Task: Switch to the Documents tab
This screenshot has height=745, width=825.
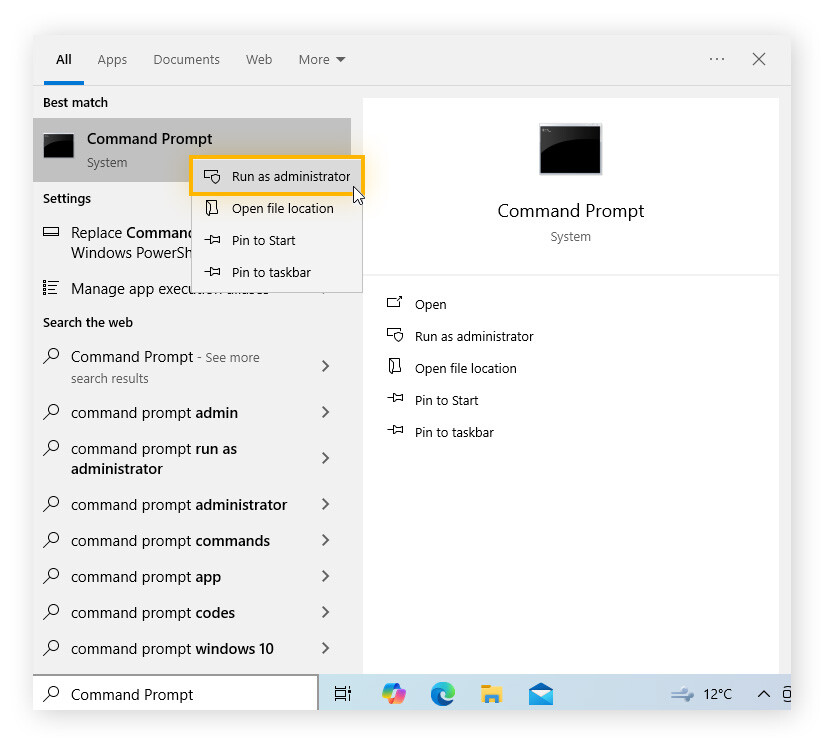Action: point(186,59)
